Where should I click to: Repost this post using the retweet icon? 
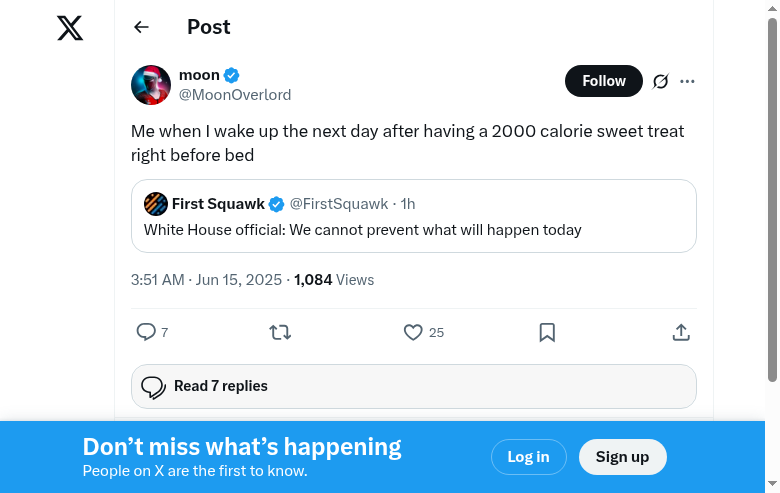tap(280, 332)
